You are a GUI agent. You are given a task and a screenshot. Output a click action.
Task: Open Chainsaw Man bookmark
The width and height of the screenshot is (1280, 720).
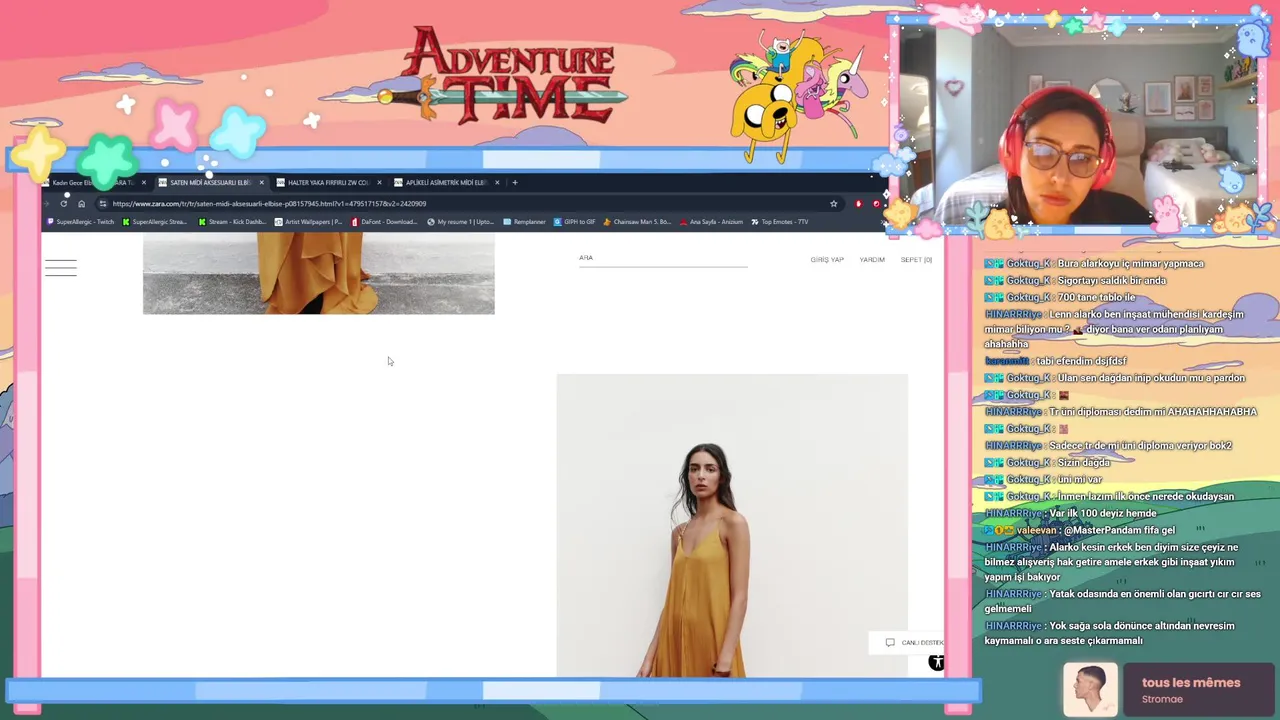click(x=636, y=222)
